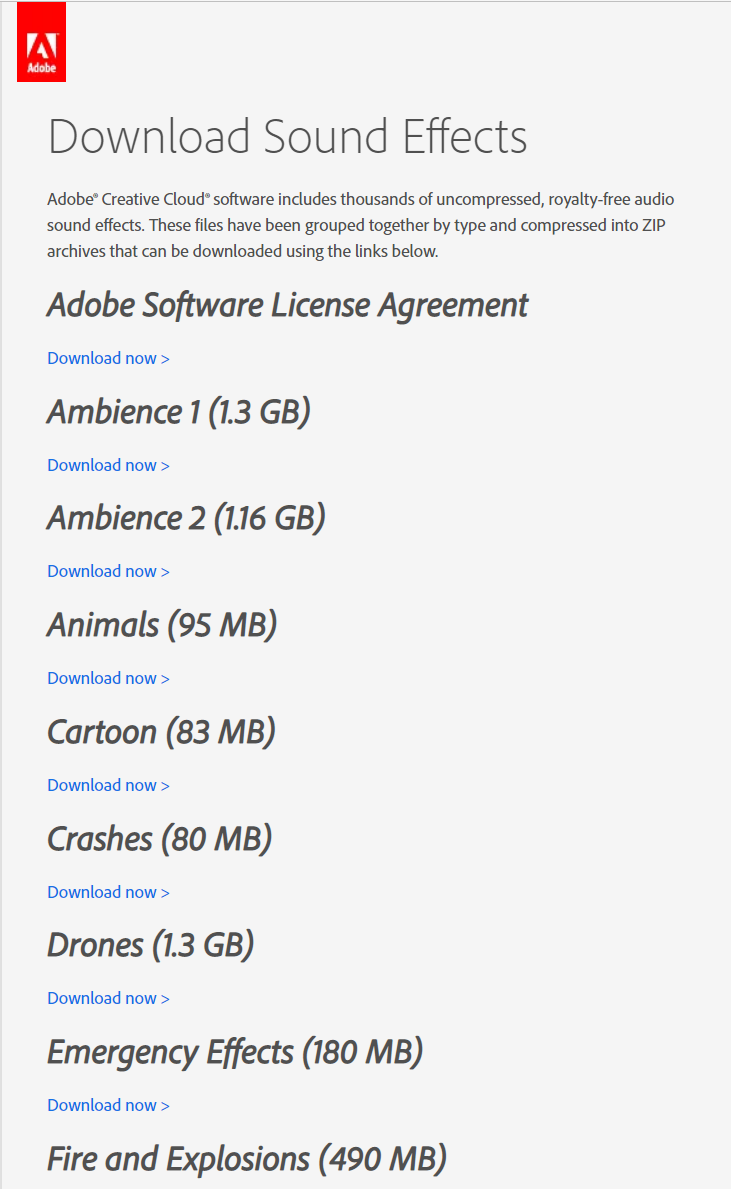The height and width of the screenshot is (1189, 731).
Task: Select the Crashes (80 MB) heading
Action: (x=159, y=839)
